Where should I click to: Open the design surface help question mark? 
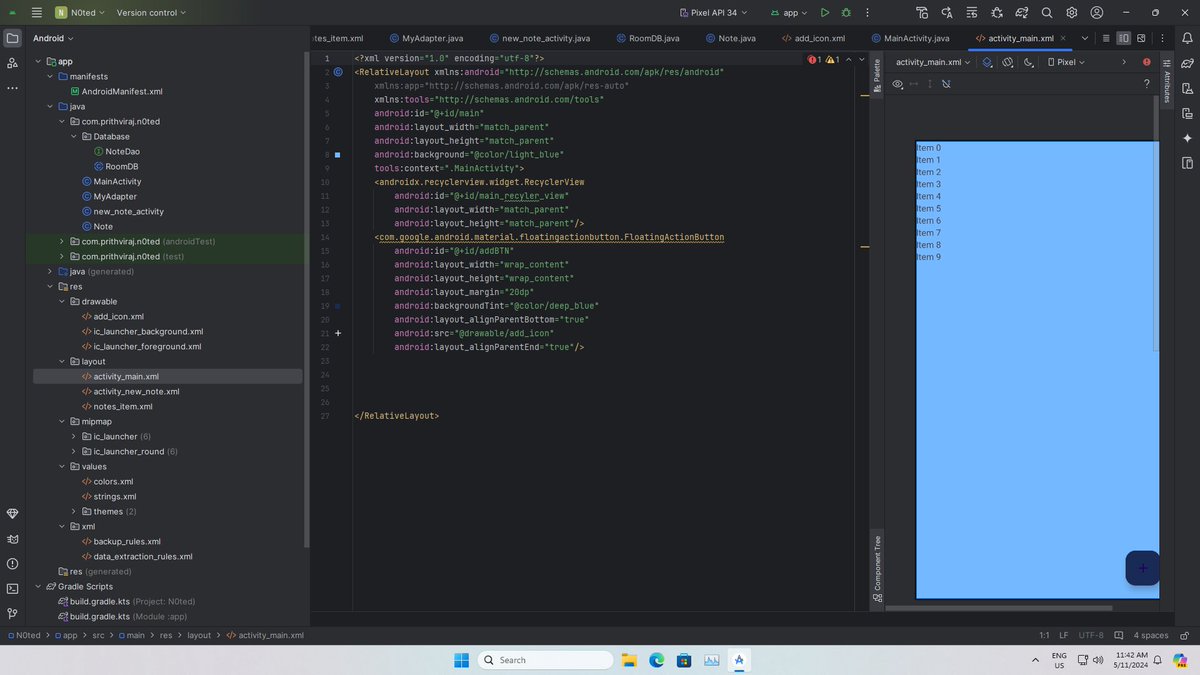tap(1146, 84)
